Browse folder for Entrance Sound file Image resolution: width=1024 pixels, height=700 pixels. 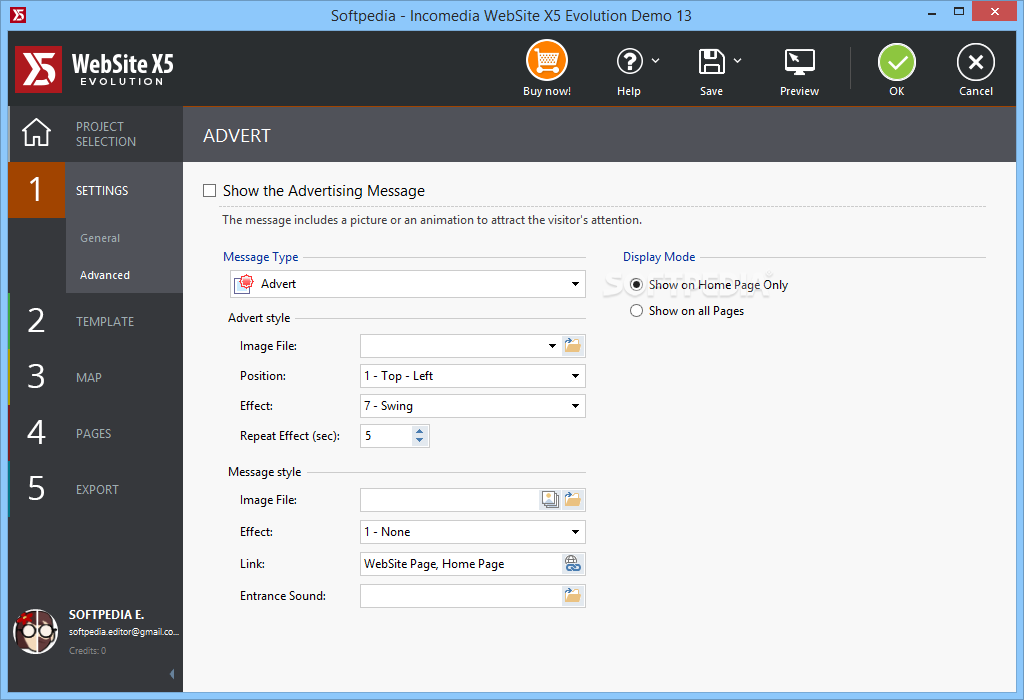point(573,596)
